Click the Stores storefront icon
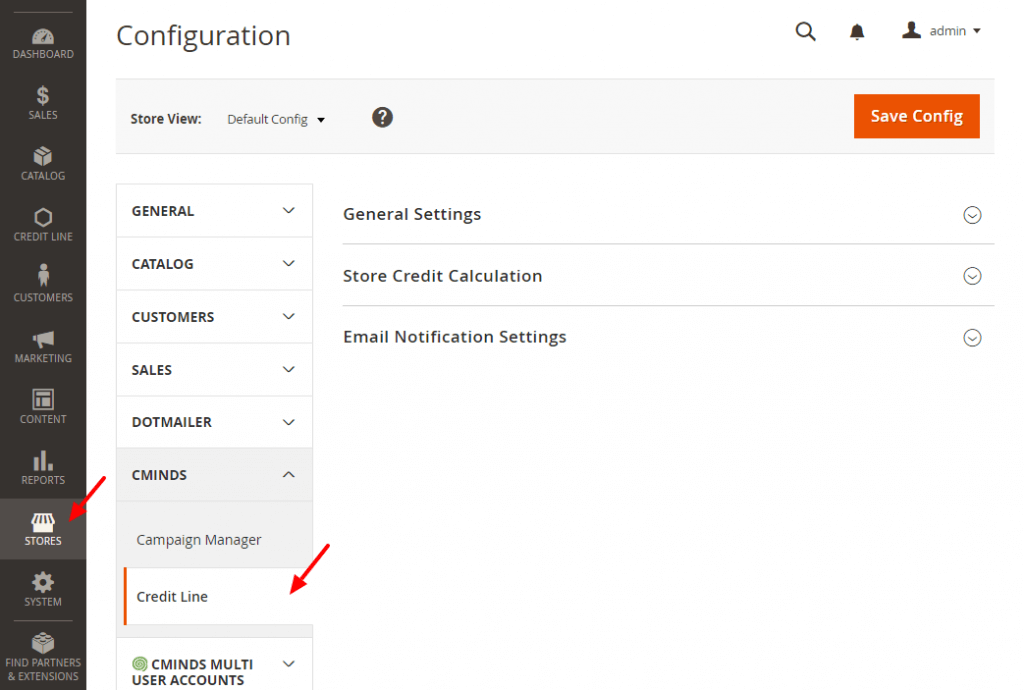 (x=43, y=523)
